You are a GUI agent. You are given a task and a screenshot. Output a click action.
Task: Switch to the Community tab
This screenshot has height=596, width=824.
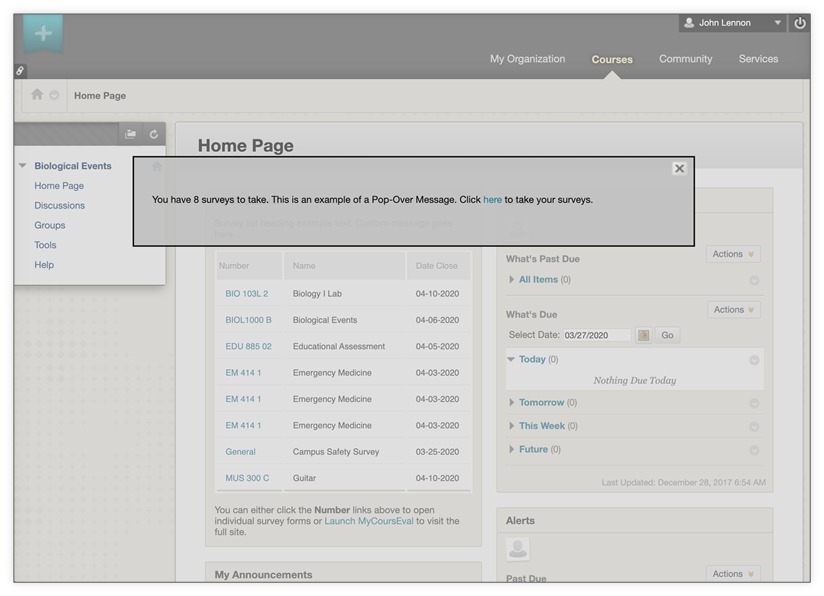coord(685,59)
